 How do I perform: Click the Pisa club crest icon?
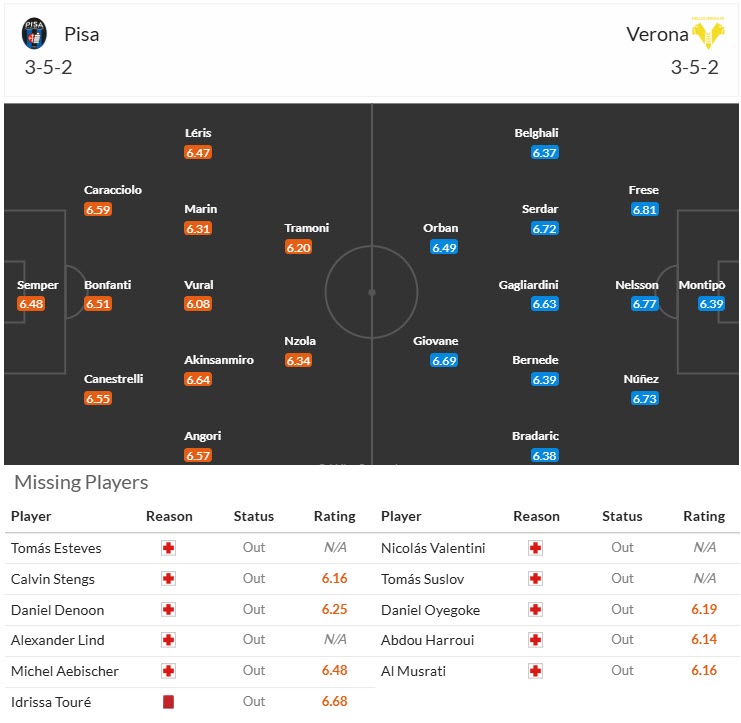pos(34,34)
